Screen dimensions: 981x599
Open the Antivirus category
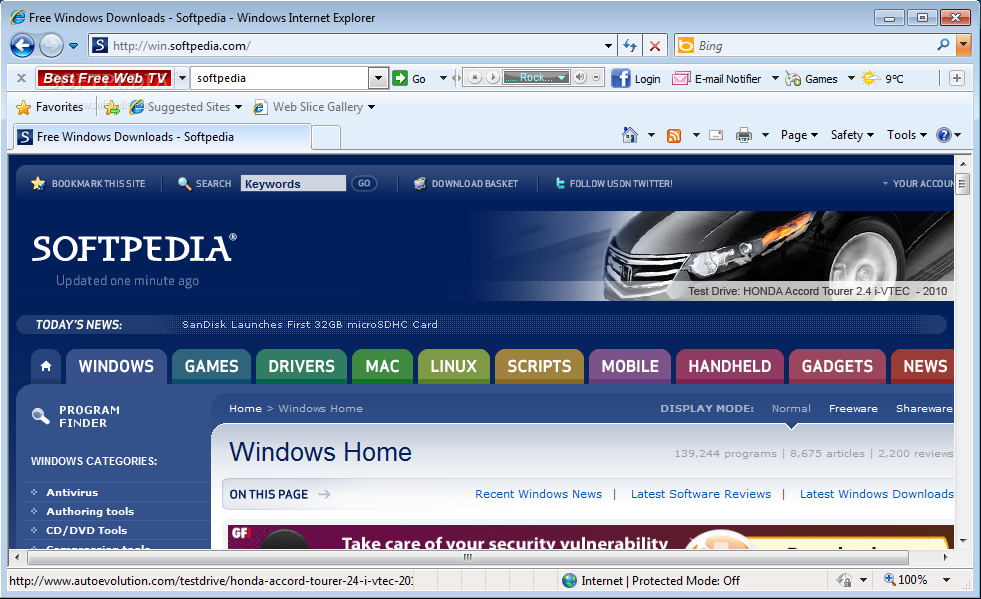[x=72, y=493]
